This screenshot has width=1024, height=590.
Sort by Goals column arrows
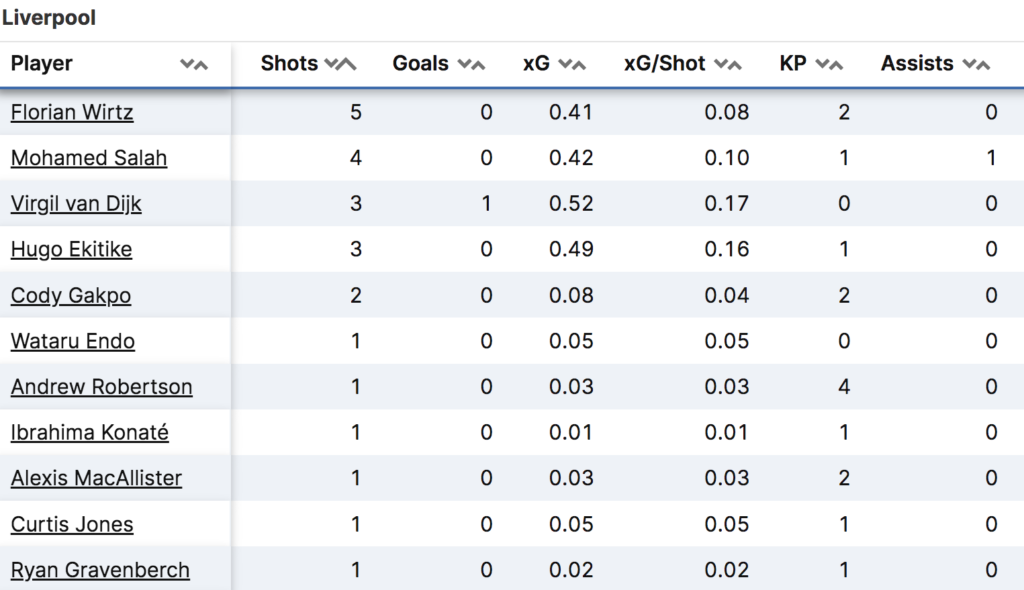(472, 64)
